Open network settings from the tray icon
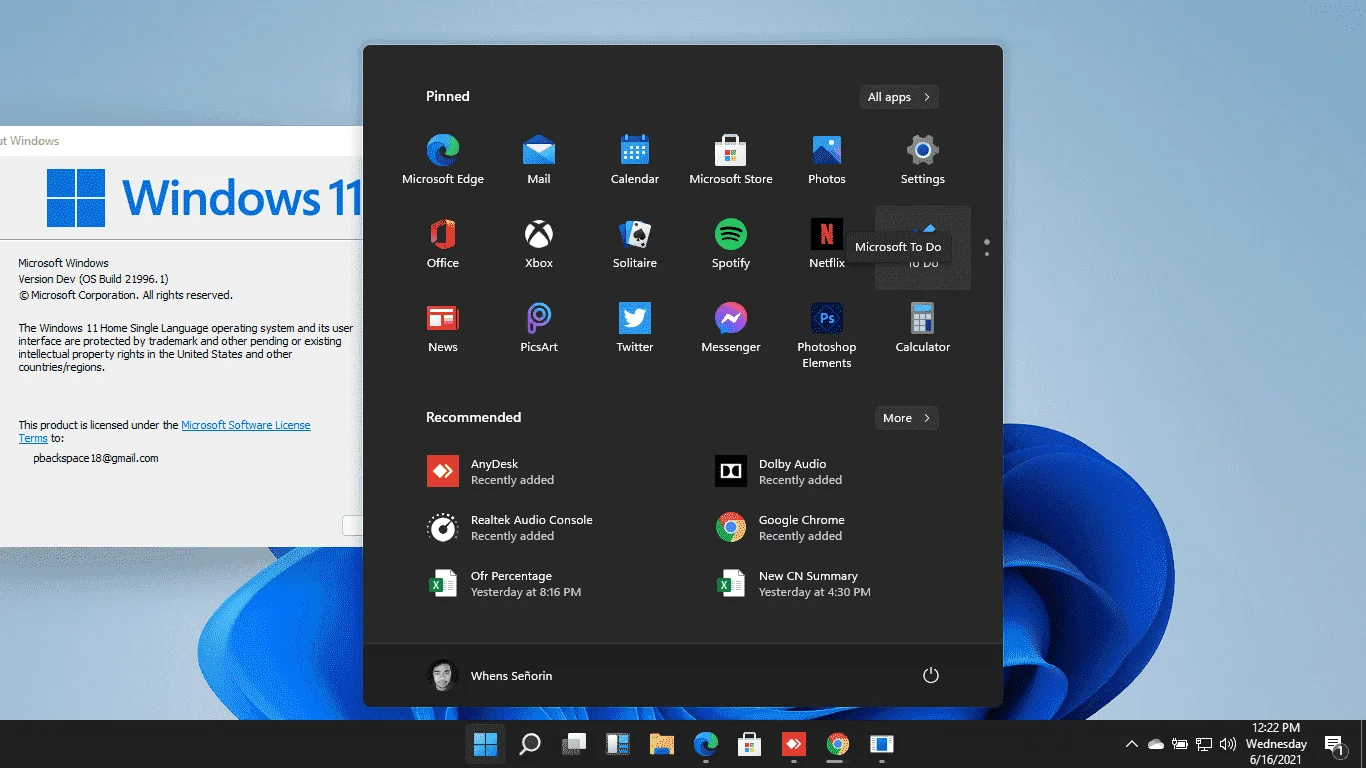Screen dimensions: 1366x768 point(1204,744)
